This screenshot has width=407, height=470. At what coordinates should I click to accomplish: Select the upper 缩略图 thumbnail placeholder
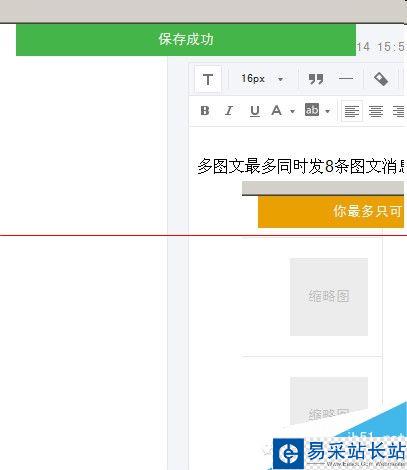coord(329,297)
